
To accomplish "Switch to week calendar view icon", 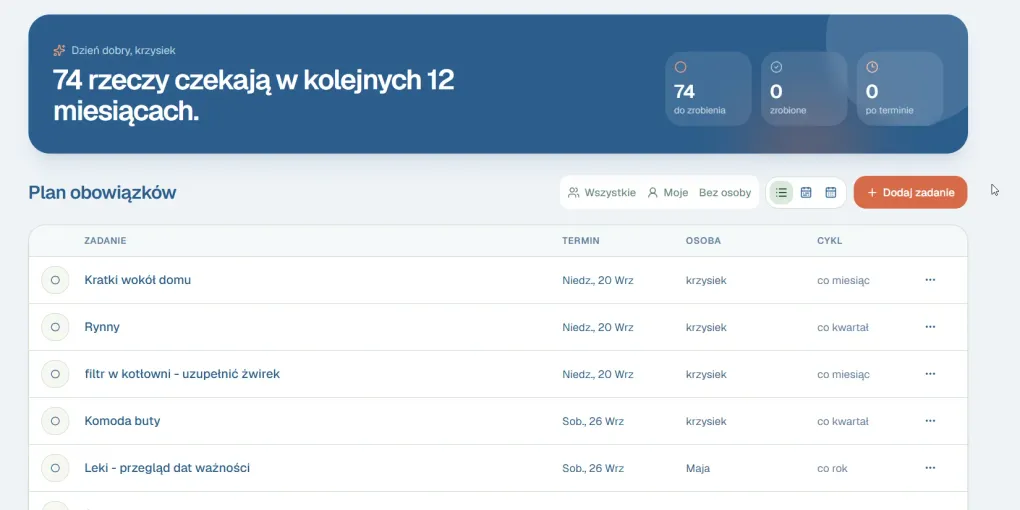I will click(806, 193).
